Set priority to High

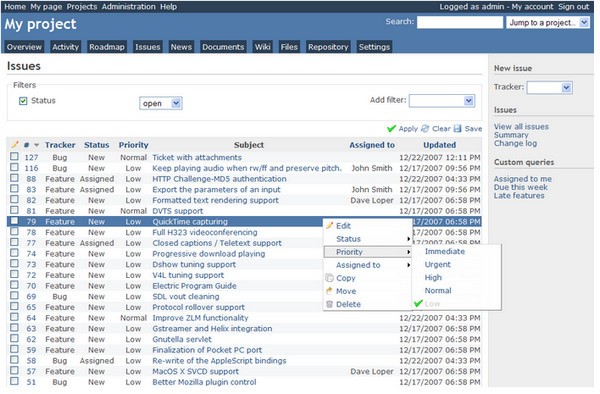pos(433,277)
